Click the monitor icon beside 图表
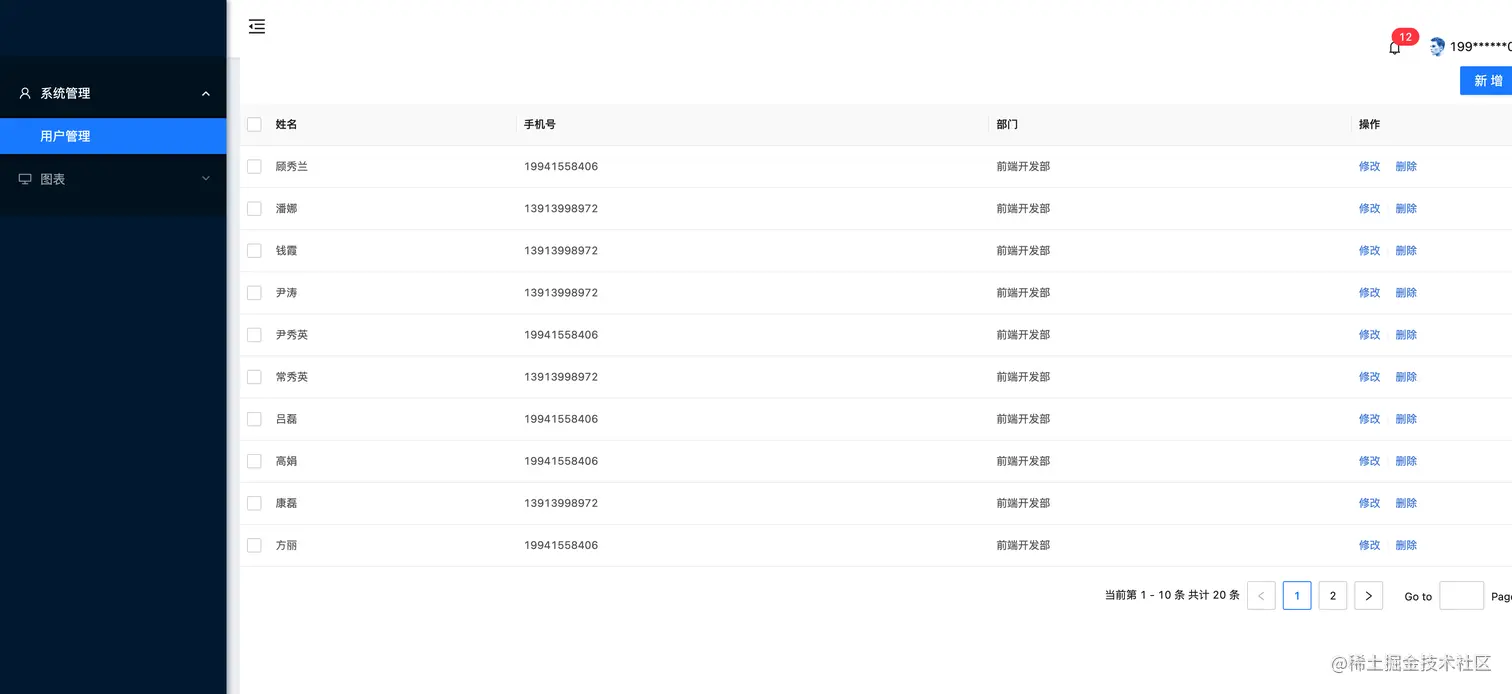This screenshot has width=1512, height=694. (25, 179)
